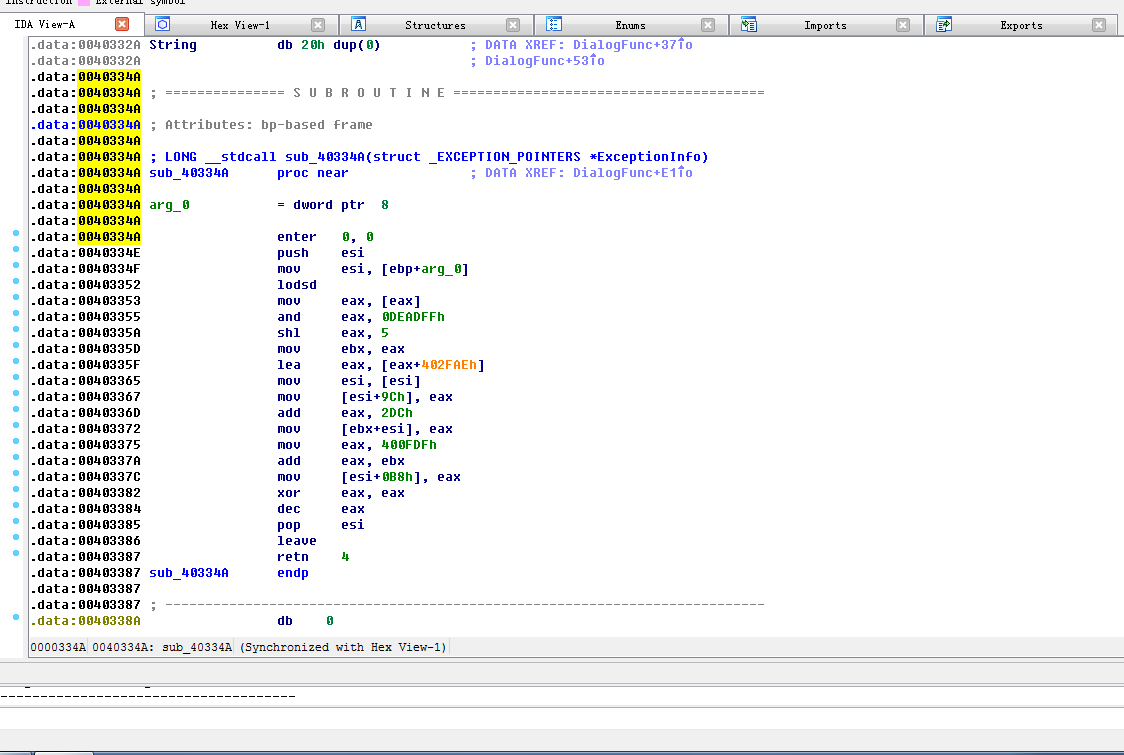Click the Structures tab icon
This screenshot has width=1124, height=755.
358,24
